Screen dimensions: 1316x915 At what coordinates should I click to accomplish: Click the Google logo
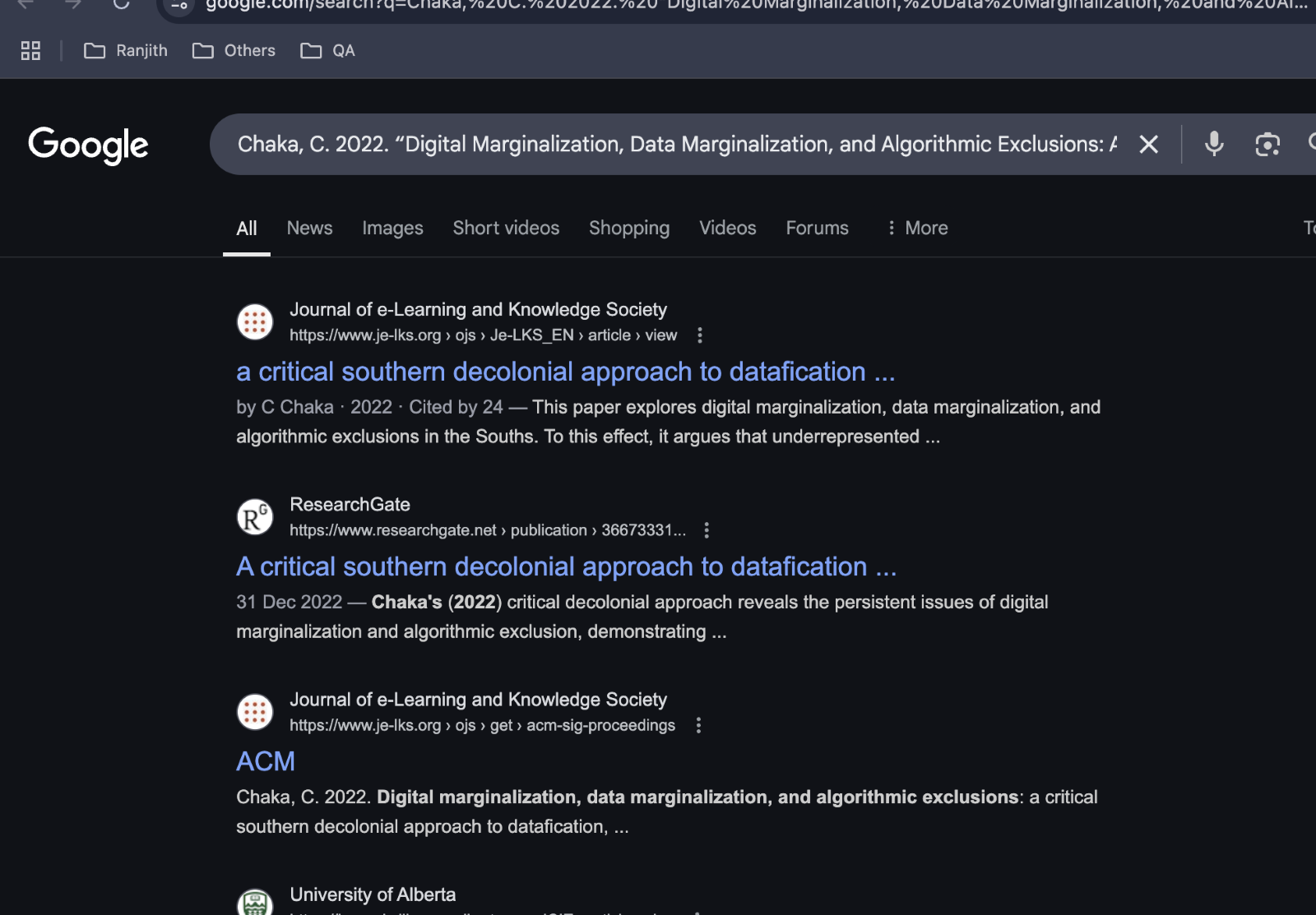88,146
